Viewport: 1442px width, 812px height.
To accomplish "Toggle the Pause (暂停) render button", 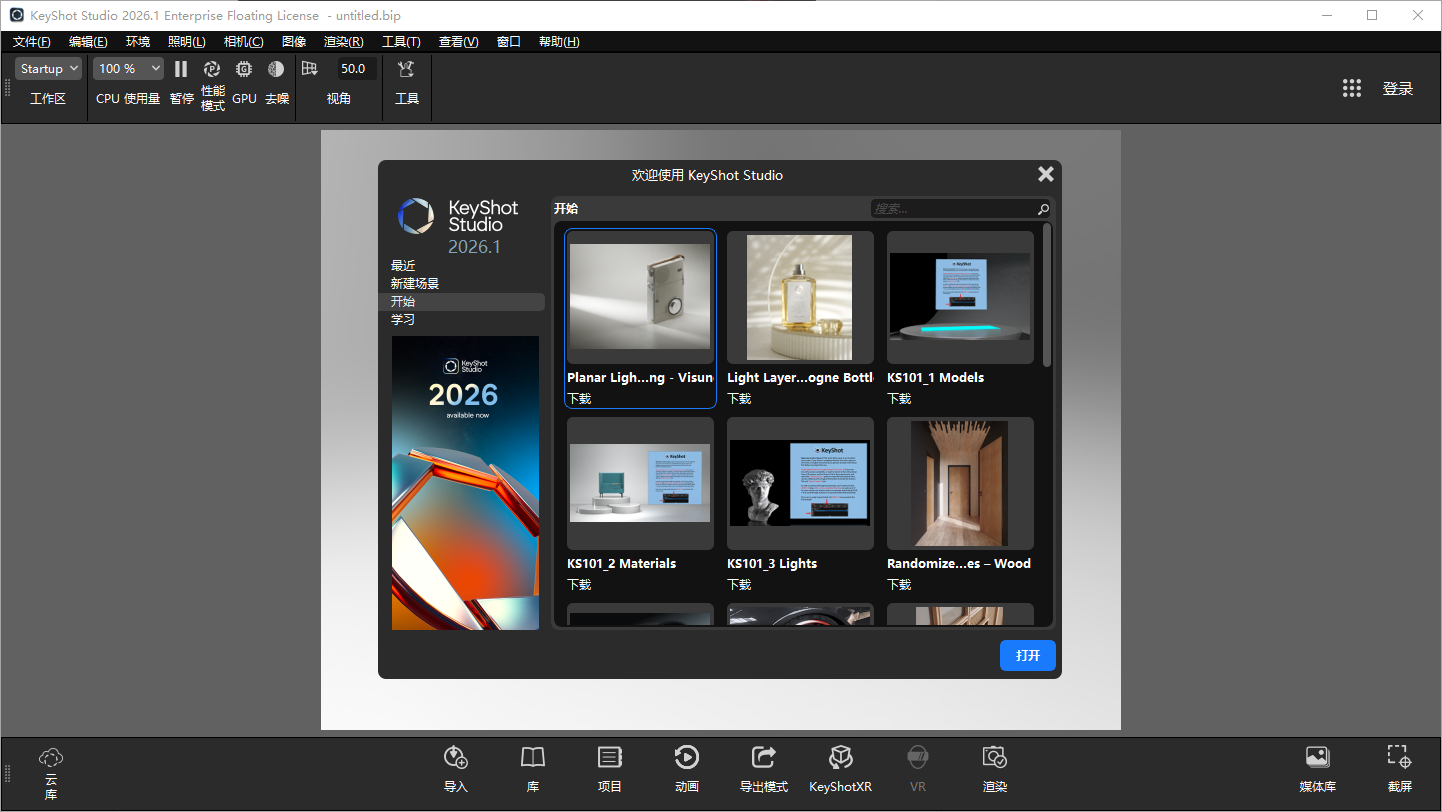I will 181,69.
